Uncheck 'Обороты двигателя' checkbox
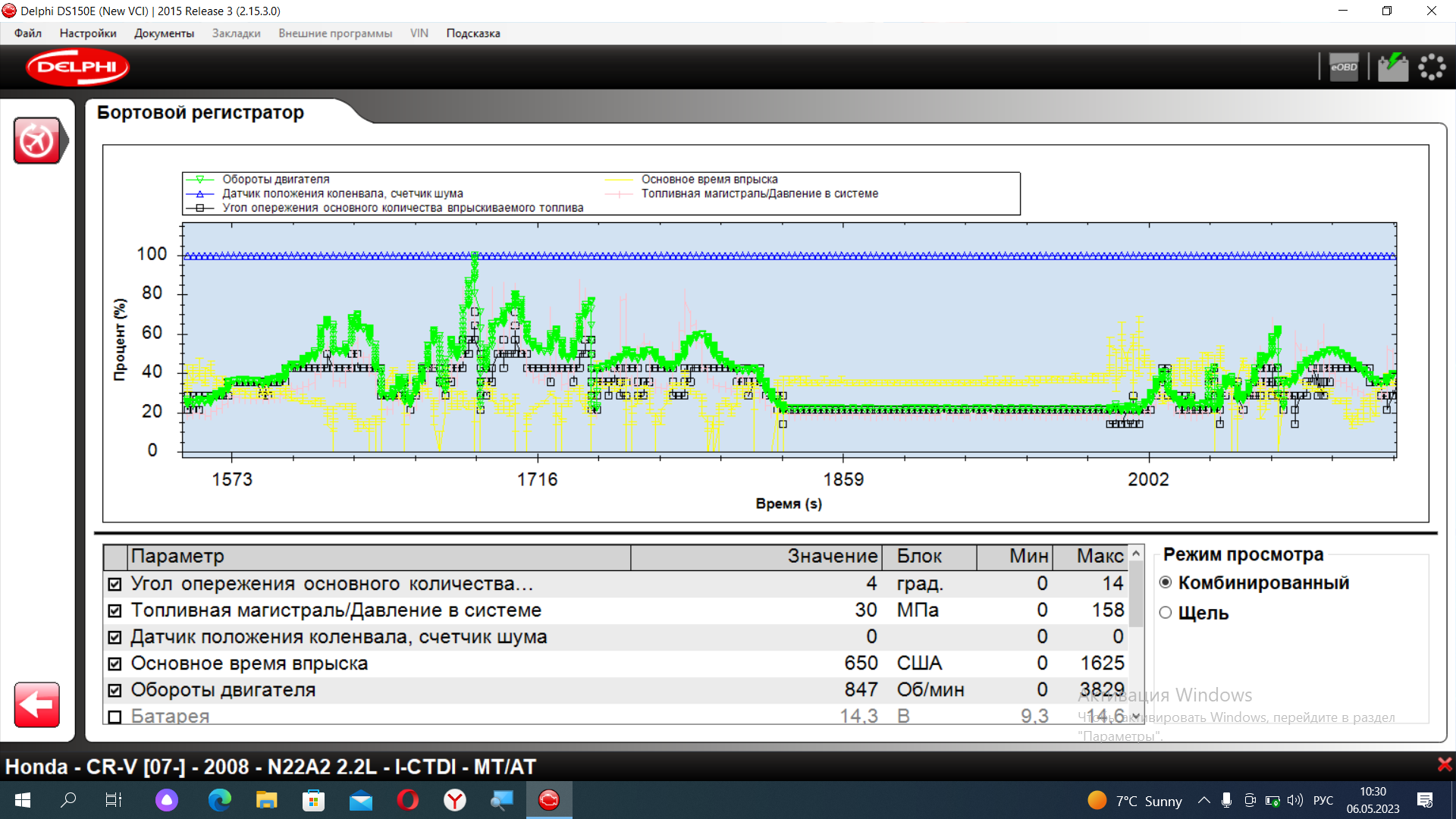 click(x=115, y=690)
